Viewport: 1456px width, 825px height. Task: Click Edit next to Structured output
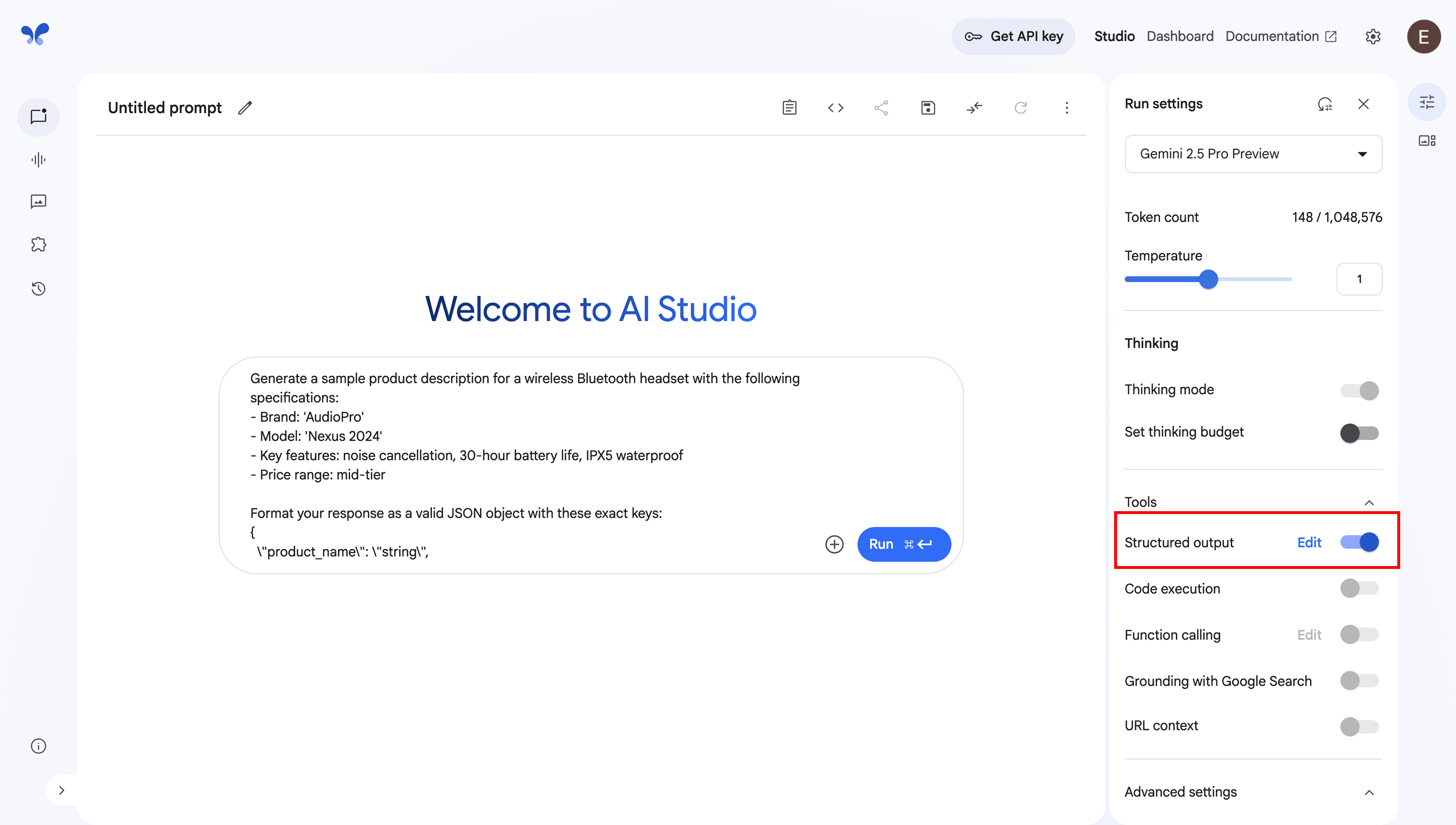click(1309, 542)
